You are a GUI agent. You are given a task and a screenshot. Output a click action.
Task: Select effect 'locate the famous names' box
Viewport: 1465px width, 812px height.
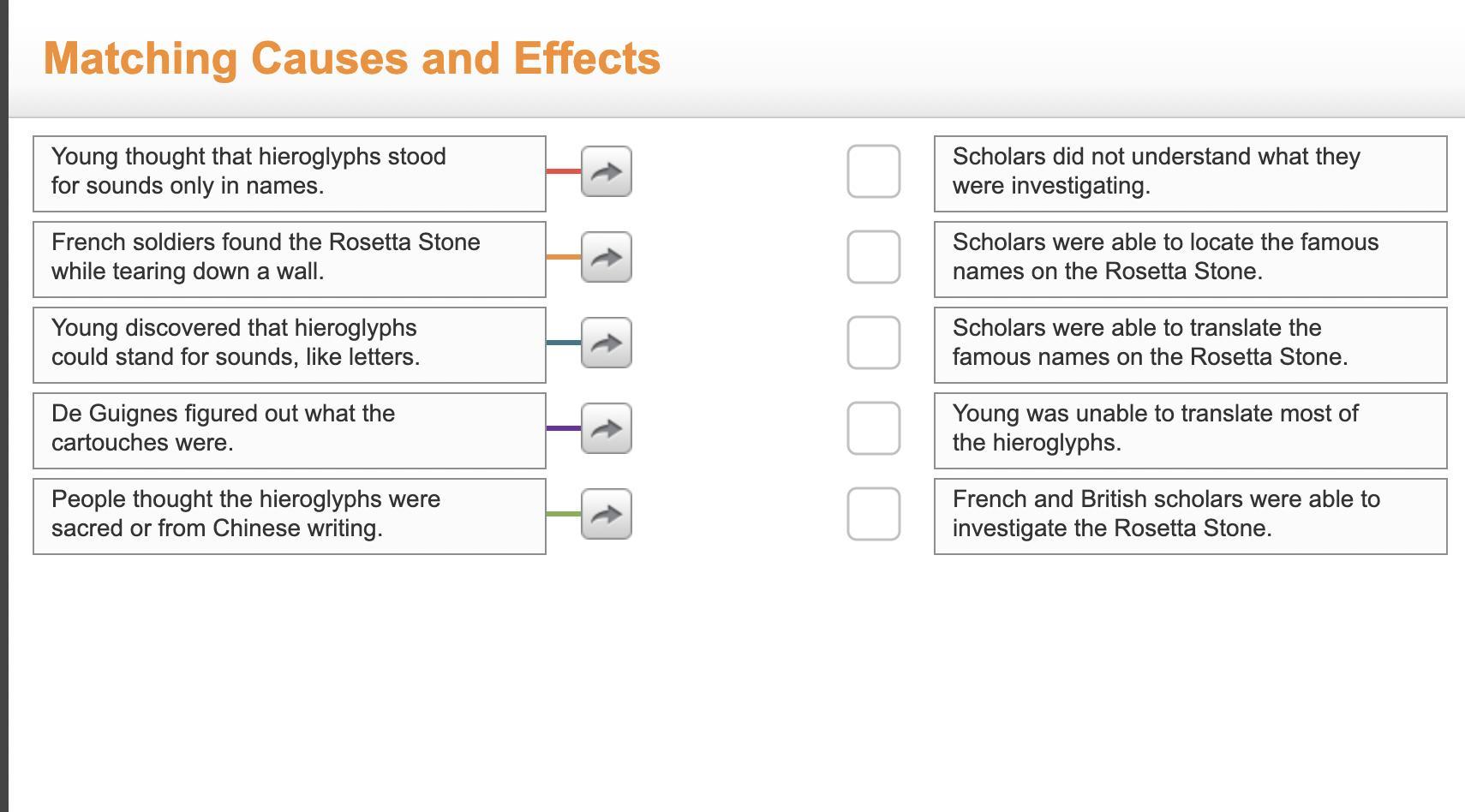(1190, 259)
